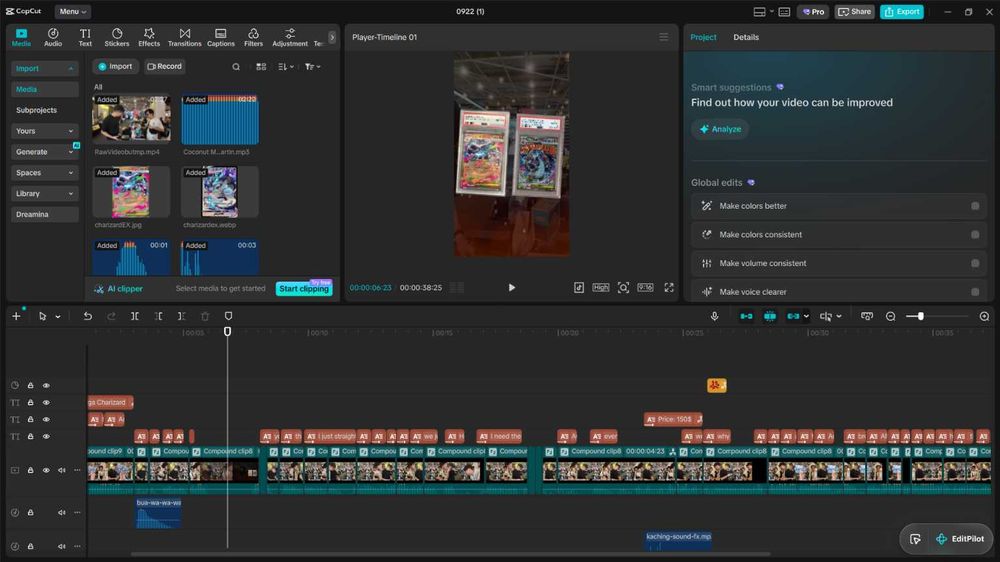The image size is (1000, 562).
Task: Click the Analyze button
Action: [x=720, y=129]
